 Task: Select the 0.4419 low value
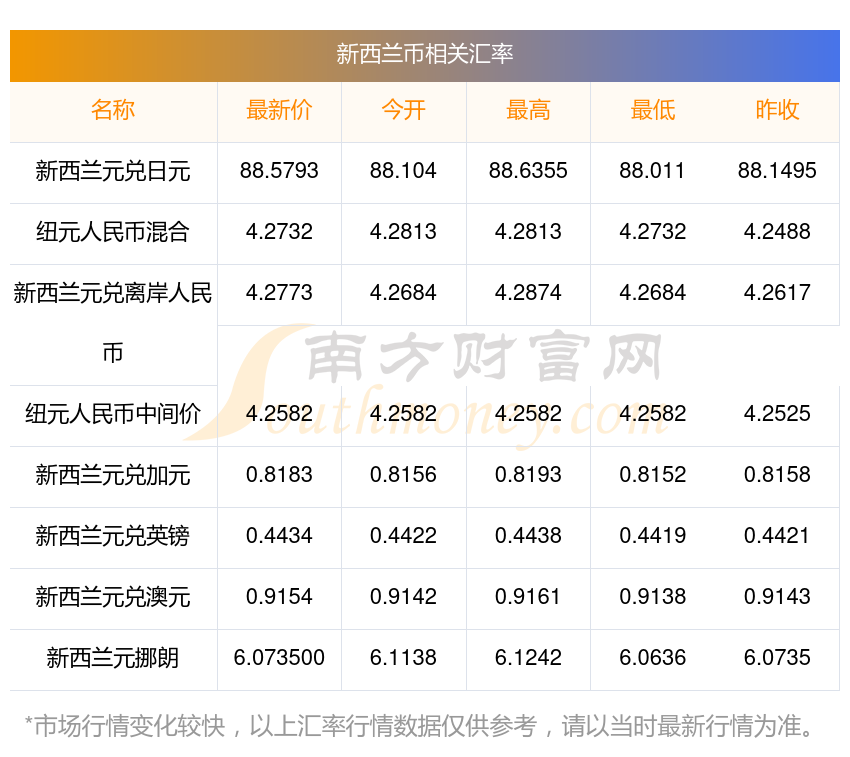pyautogui.click(x=653, y=536)
